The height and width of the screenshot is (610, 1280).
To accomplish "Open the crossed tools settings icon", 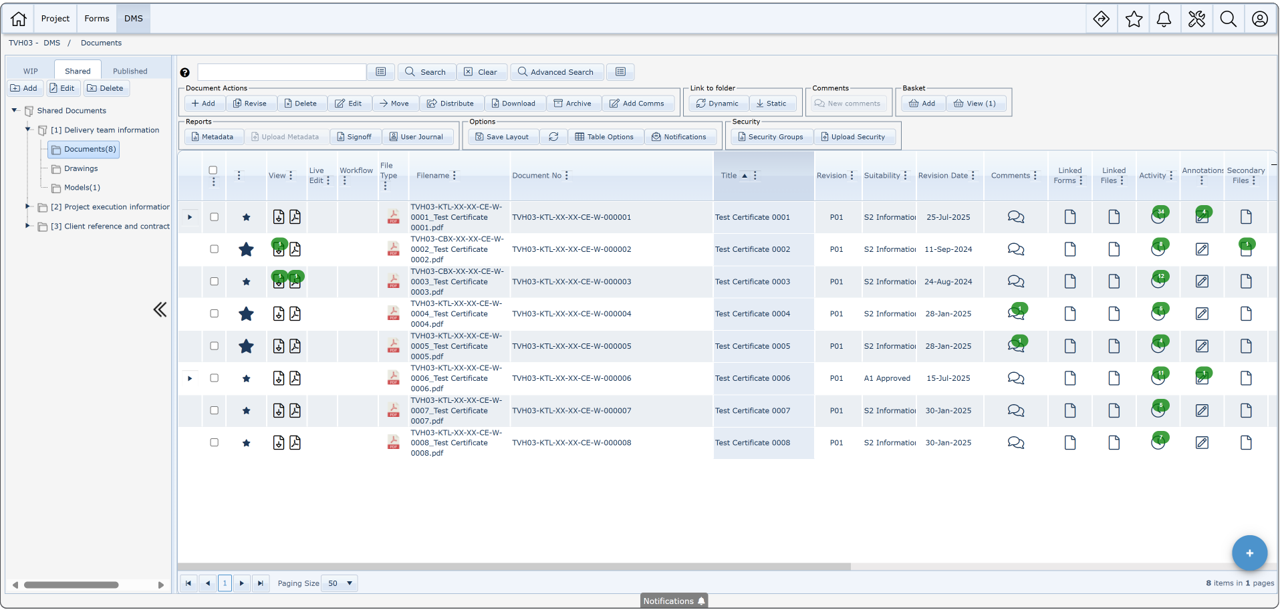I will (1197, 18).
